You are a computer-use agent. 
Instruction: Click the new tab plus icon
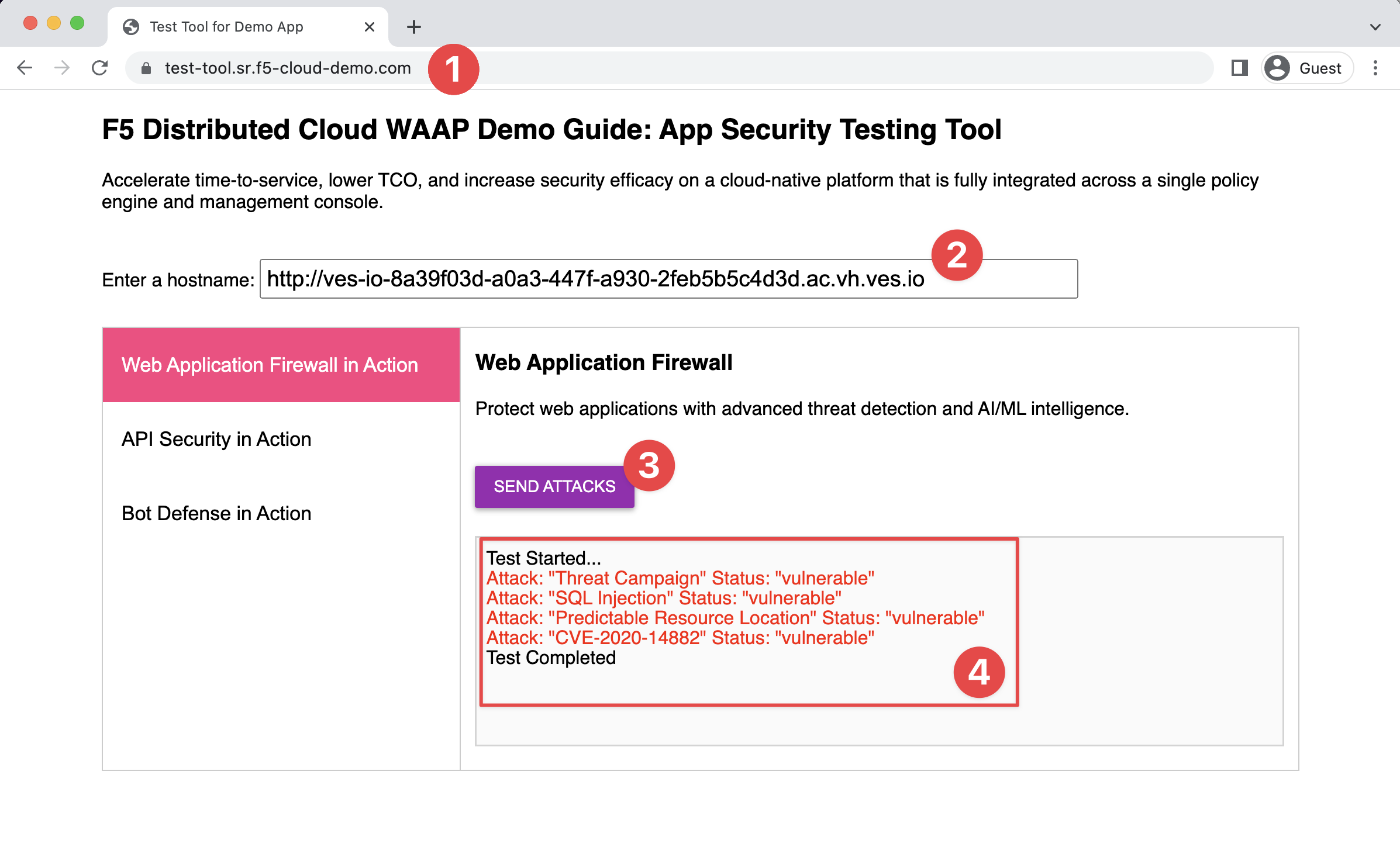pos(413,26)
